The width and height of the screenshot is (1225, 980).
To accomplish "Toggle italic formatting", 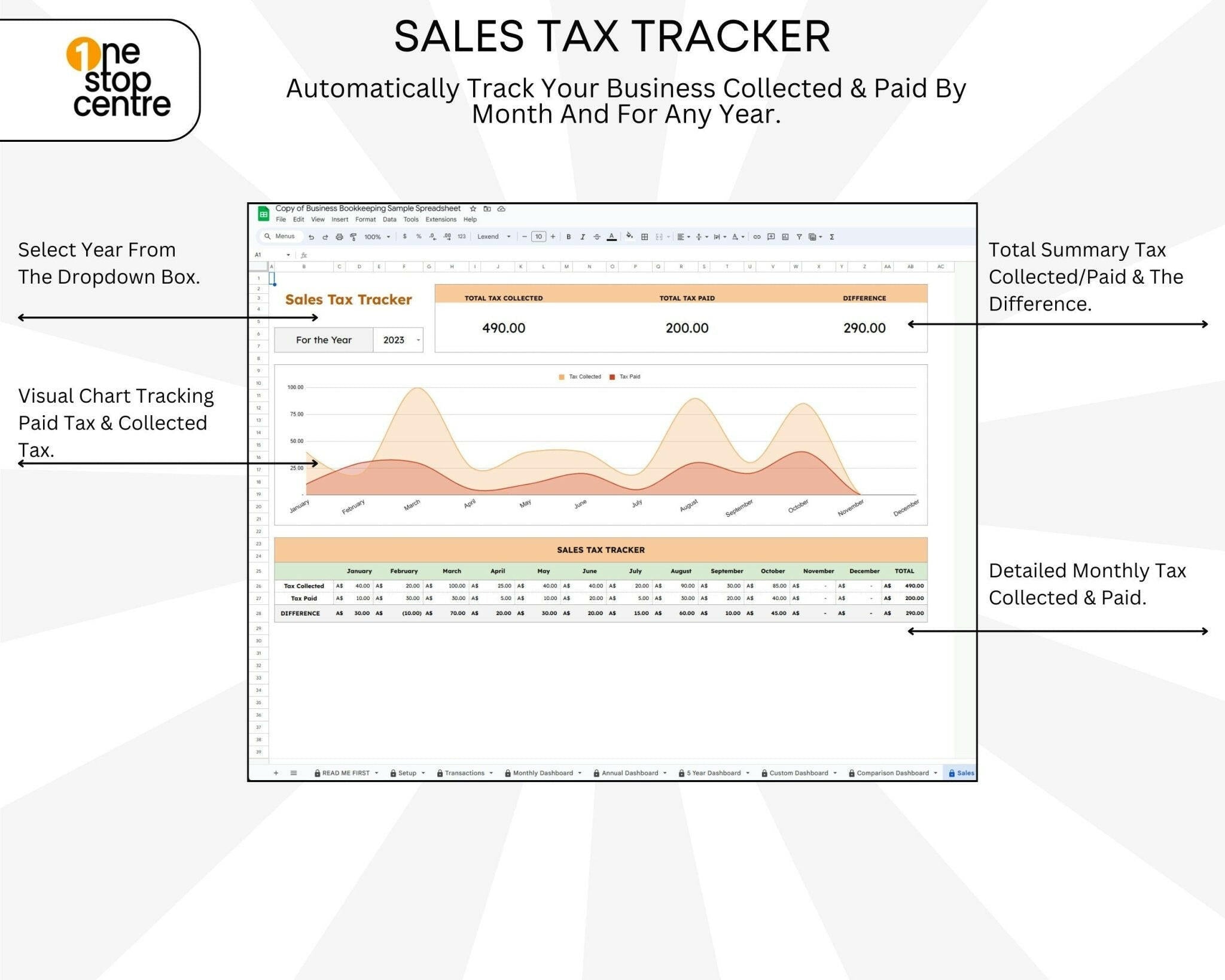I will coord(582,238).
